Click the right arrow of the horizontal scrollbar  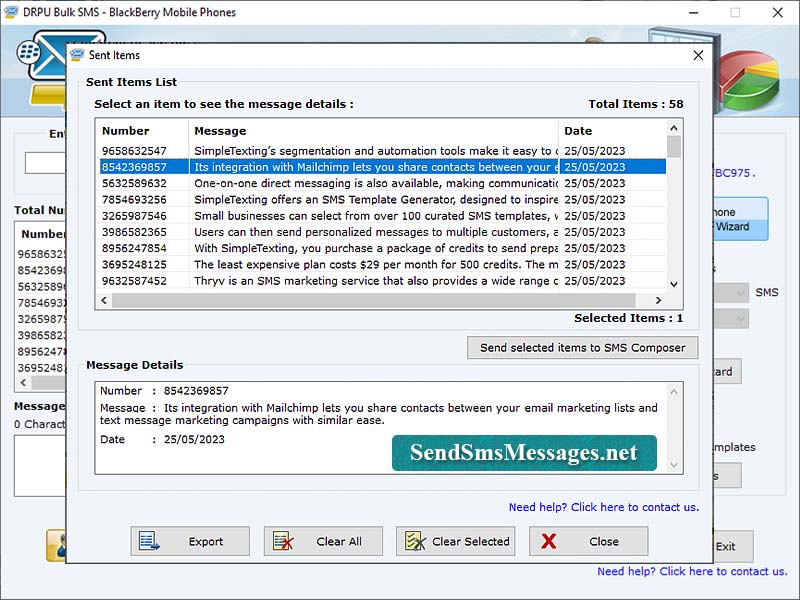(659, 298)
